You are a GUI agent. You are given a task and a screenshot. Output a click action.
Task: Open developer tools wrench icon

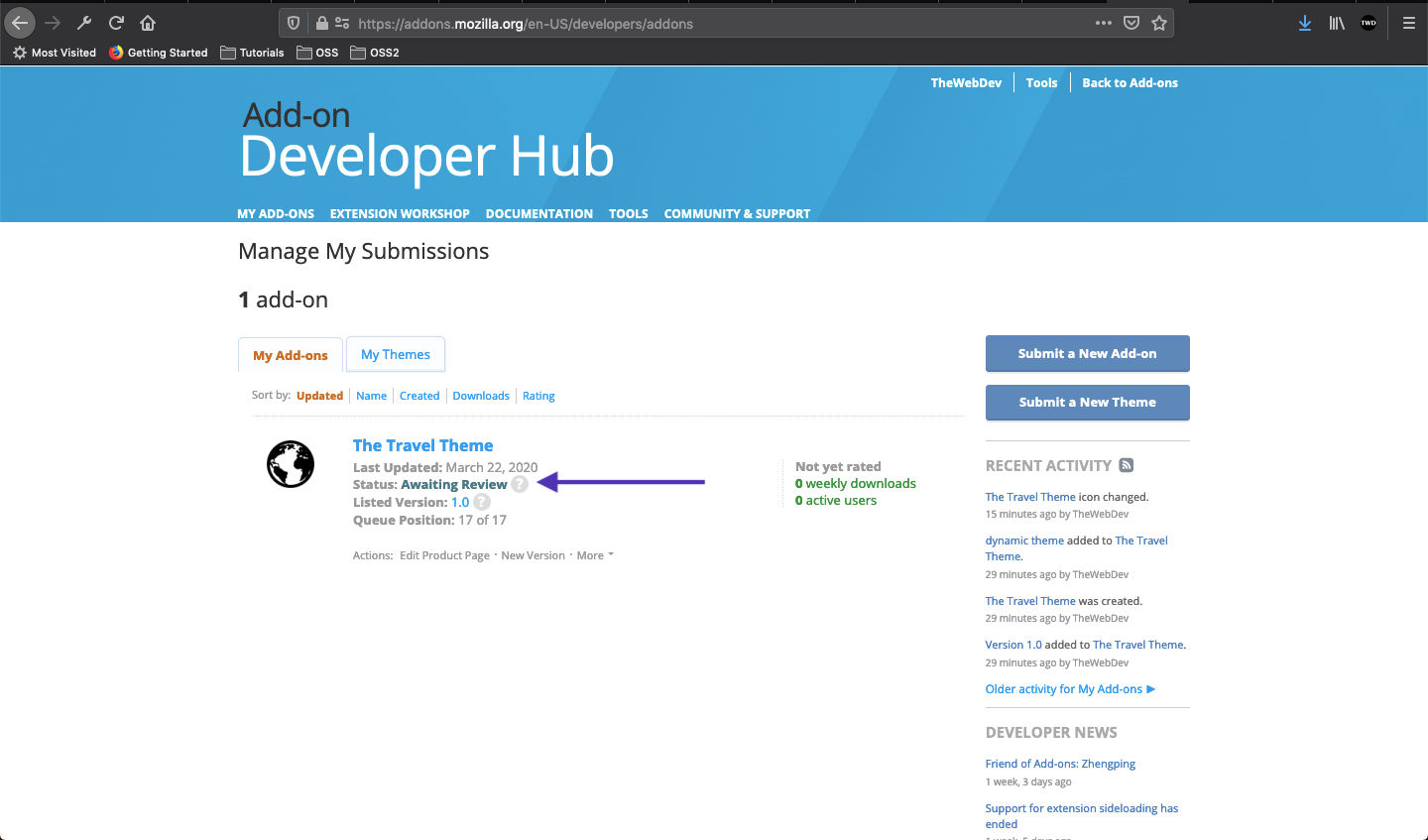click(x=84, y=23)
